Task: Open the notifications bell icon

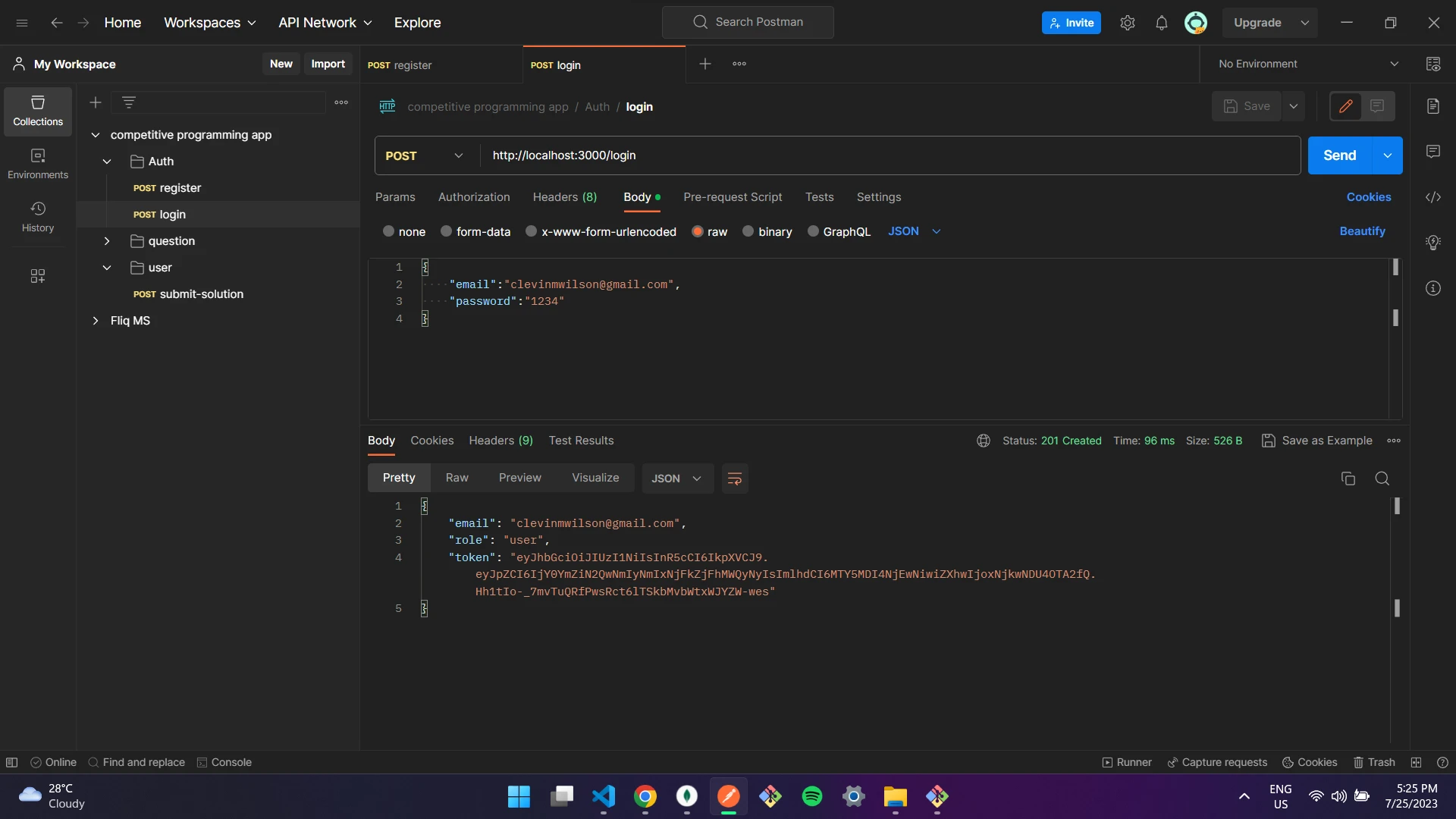Action: [1162, 23]
